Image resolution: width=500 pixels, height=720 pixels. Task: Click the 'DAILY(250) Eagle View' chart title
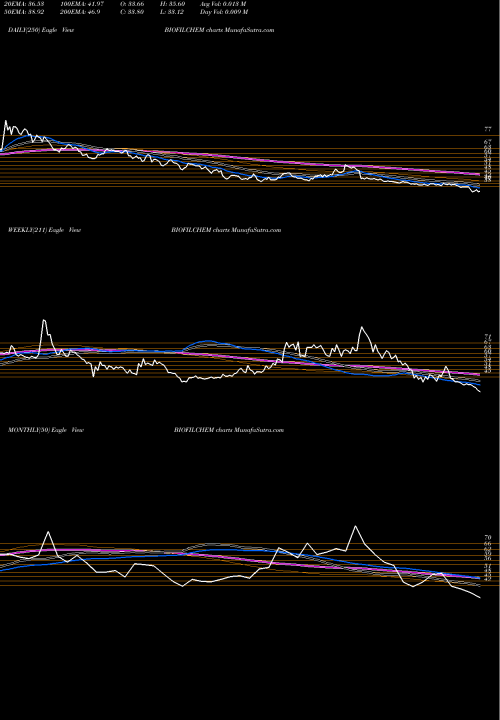[x=41, y=30]
